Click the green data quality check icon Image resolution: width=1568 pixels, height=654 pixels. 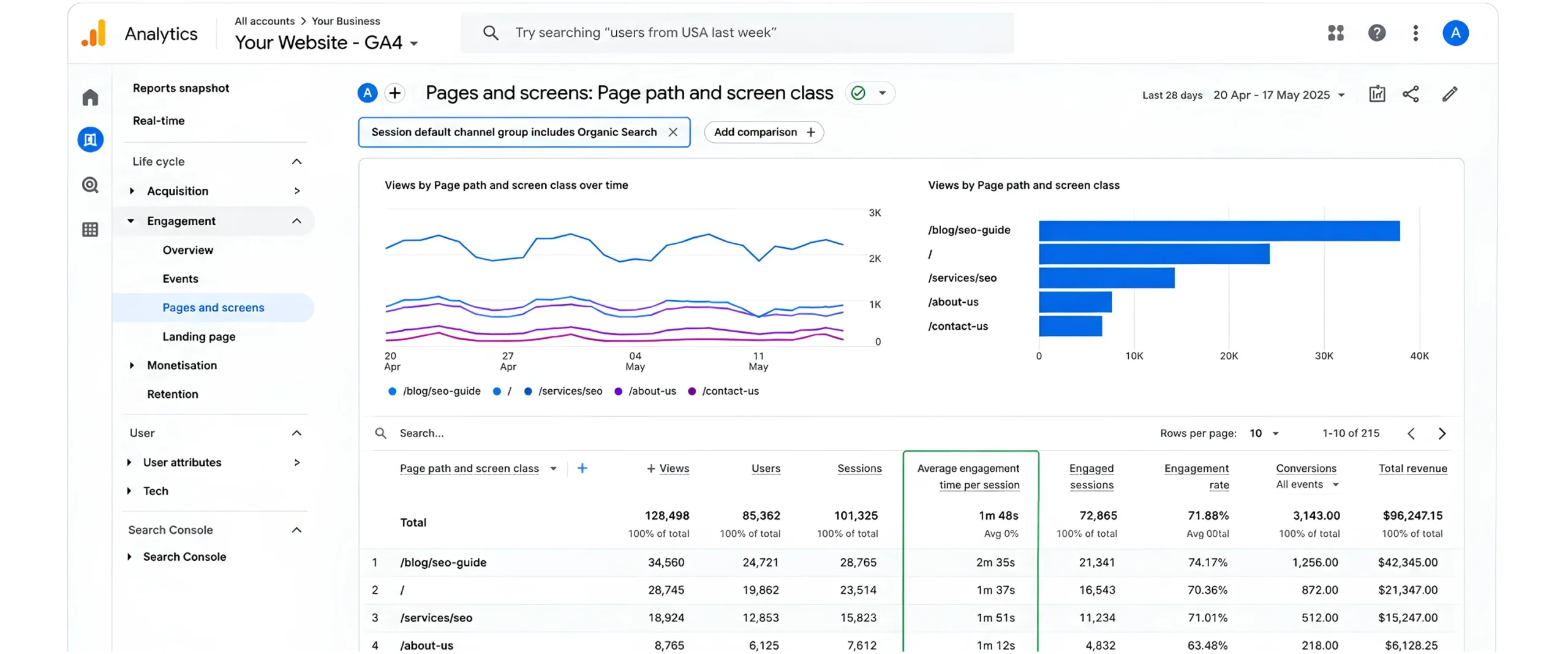858,93
